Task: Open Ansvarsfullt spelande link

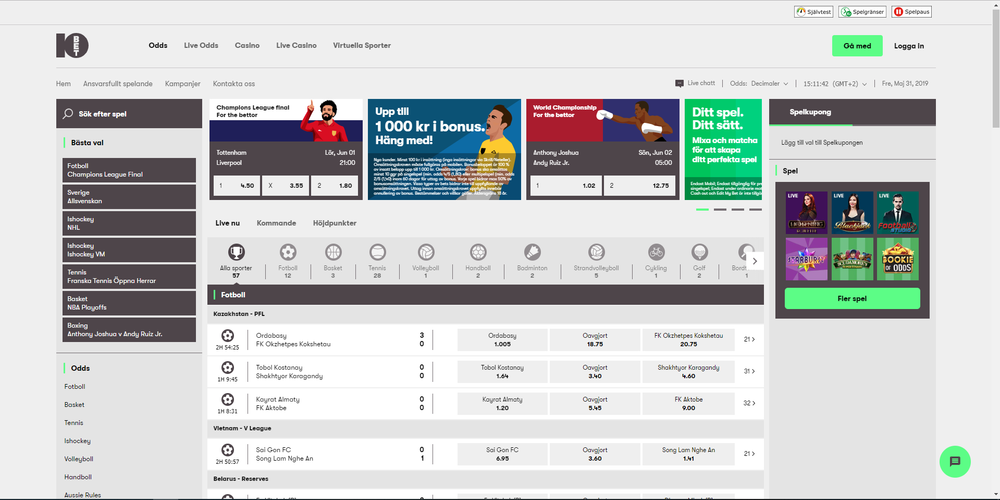Action: [x=117, y=84]
